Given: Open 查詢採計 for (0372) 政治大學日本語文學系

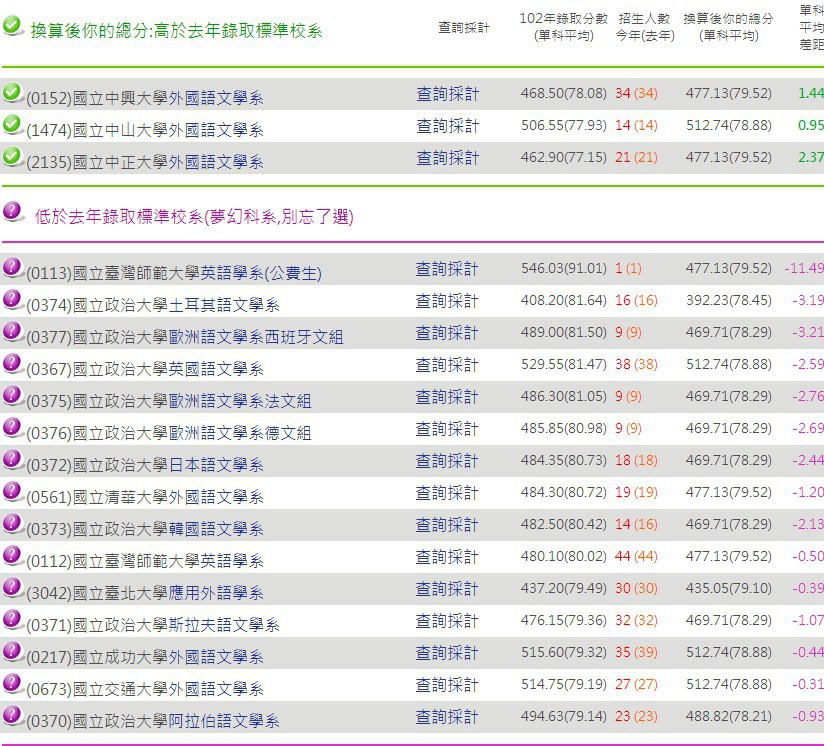Looking at the screenshot, I should (447, 461).
